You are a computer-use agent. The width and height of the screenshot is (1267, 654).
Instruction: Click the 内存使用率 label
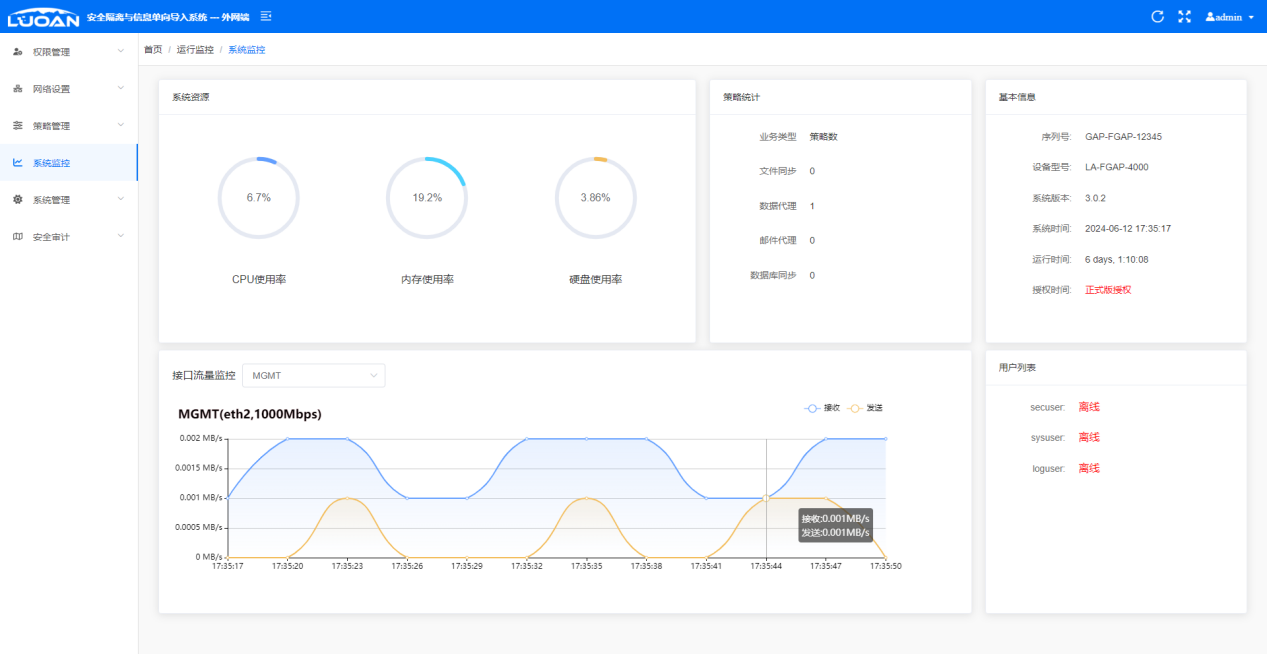(x=427, y=280)
